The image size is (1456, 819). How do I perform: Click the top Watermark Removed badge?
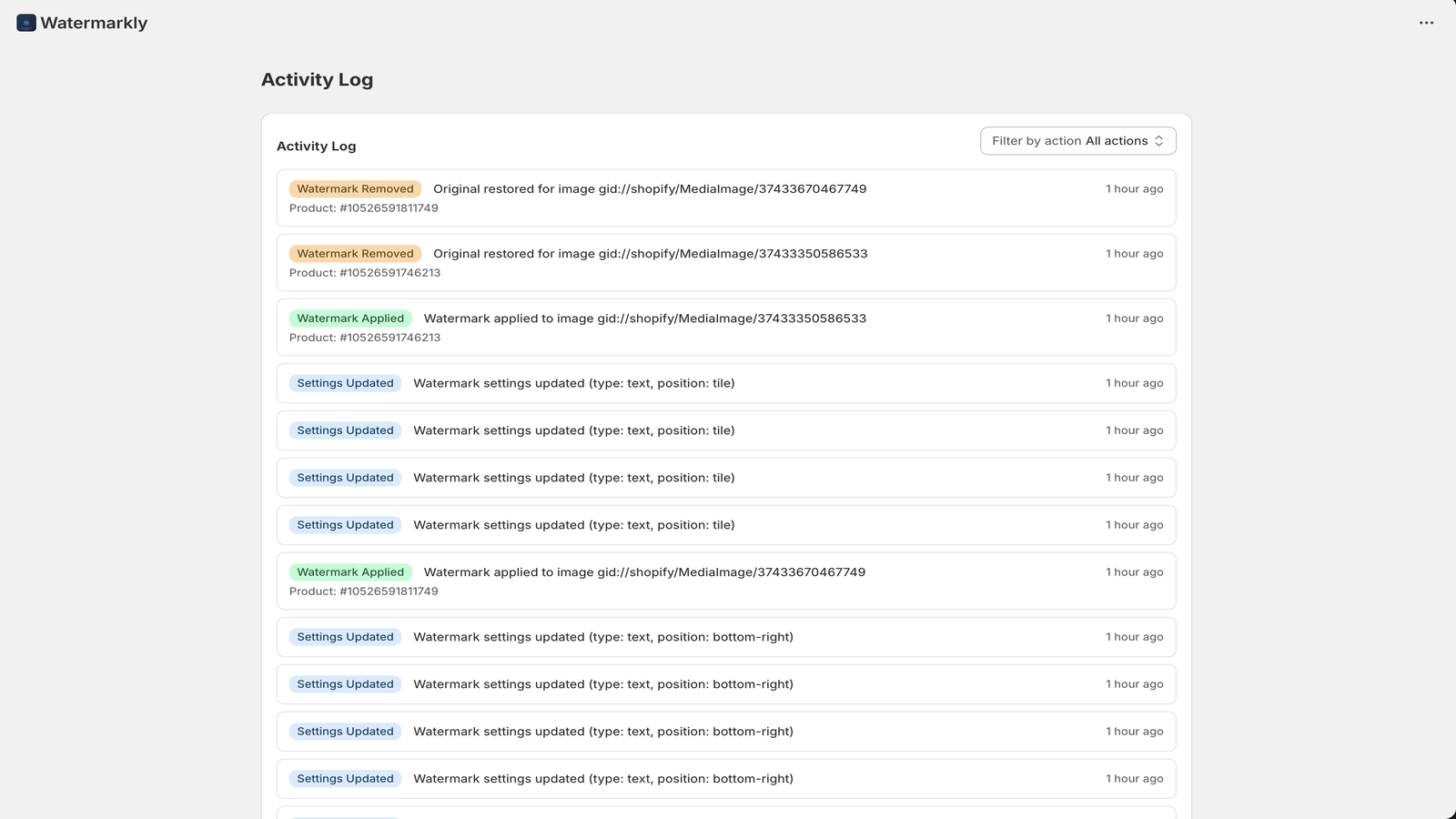point(355,189)
